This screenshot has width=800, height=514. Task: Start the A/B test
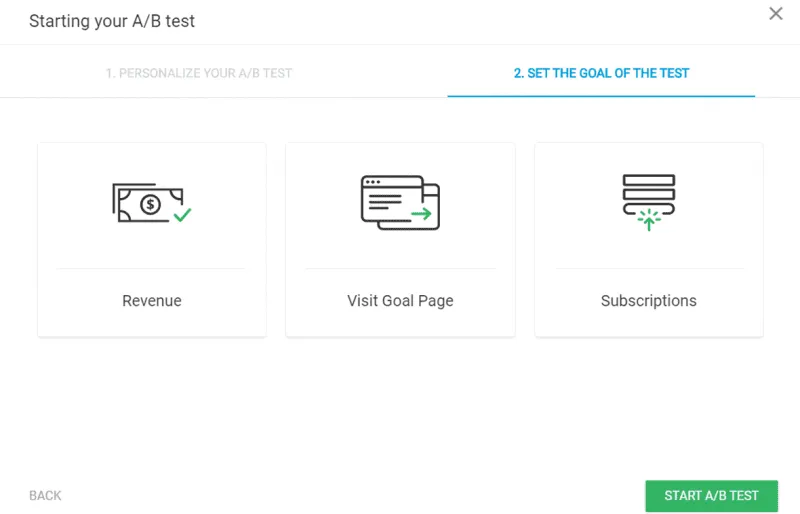(711, 496)
